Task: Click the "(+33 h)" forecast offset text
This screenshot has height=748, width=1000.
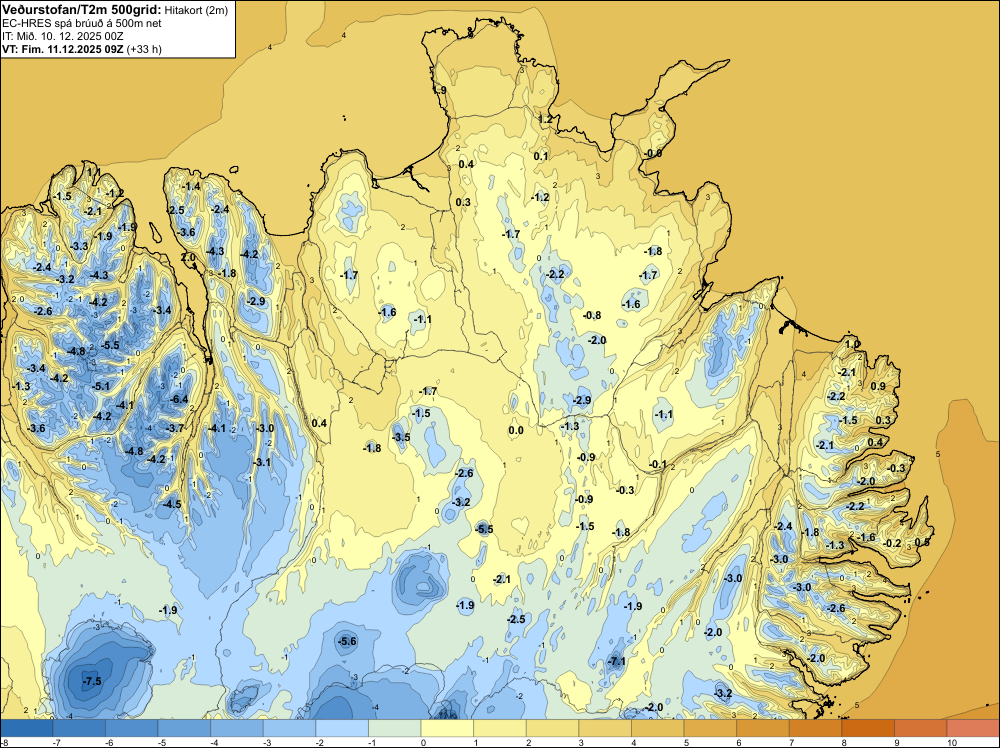Action: [x=144, y=49]
